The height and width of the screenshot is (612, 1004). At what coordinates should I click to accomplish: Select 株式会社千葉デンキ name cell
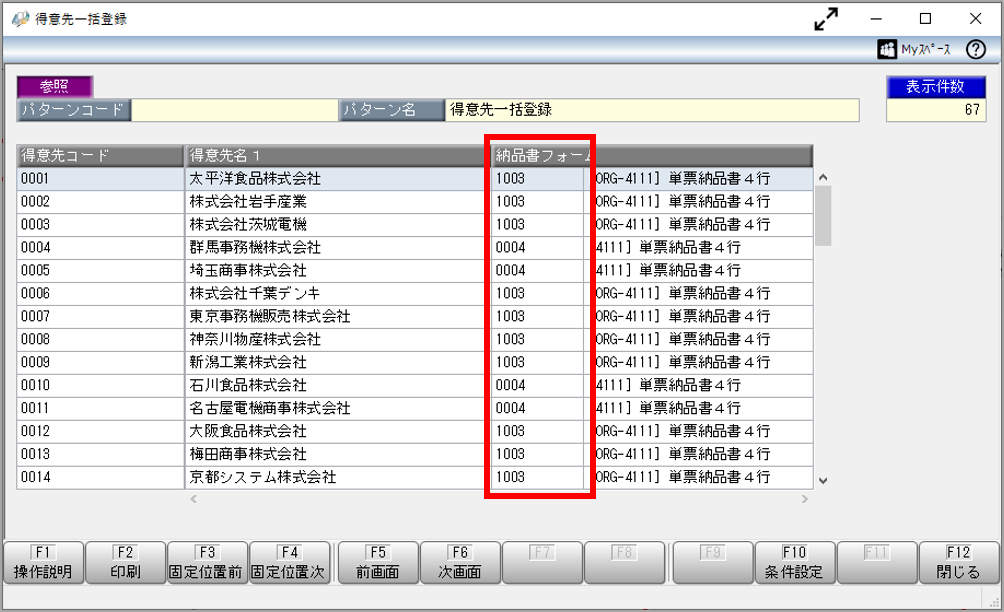click(337, 293)
